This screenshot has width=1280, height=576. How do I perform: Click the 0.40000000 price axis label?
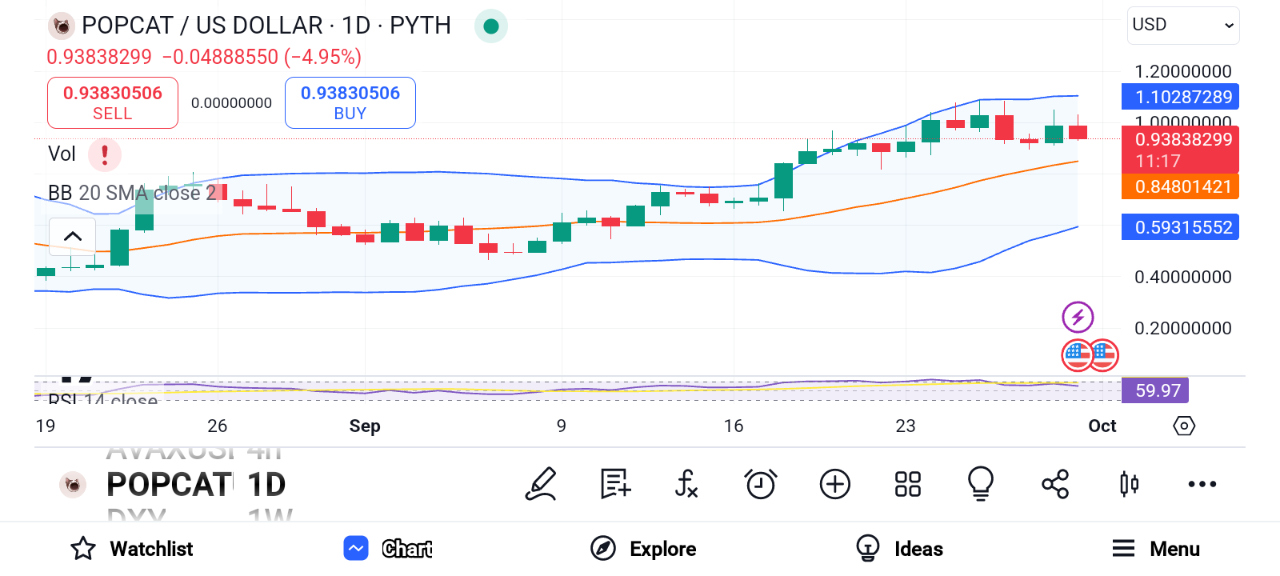[x=1183, y=277]
